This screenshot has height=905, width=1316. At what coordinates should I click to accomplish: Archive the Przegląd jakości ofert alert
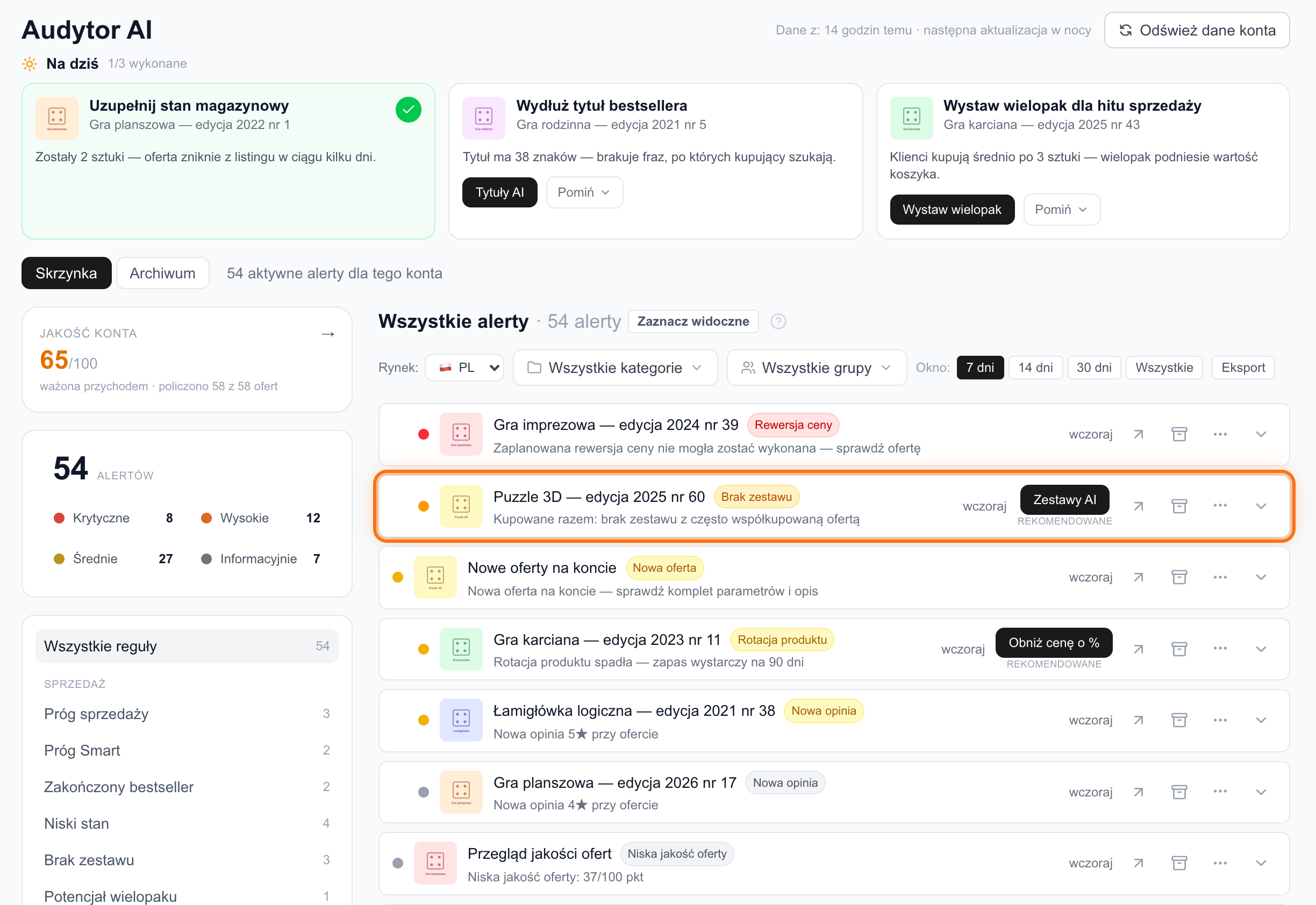click(1179, 863)
